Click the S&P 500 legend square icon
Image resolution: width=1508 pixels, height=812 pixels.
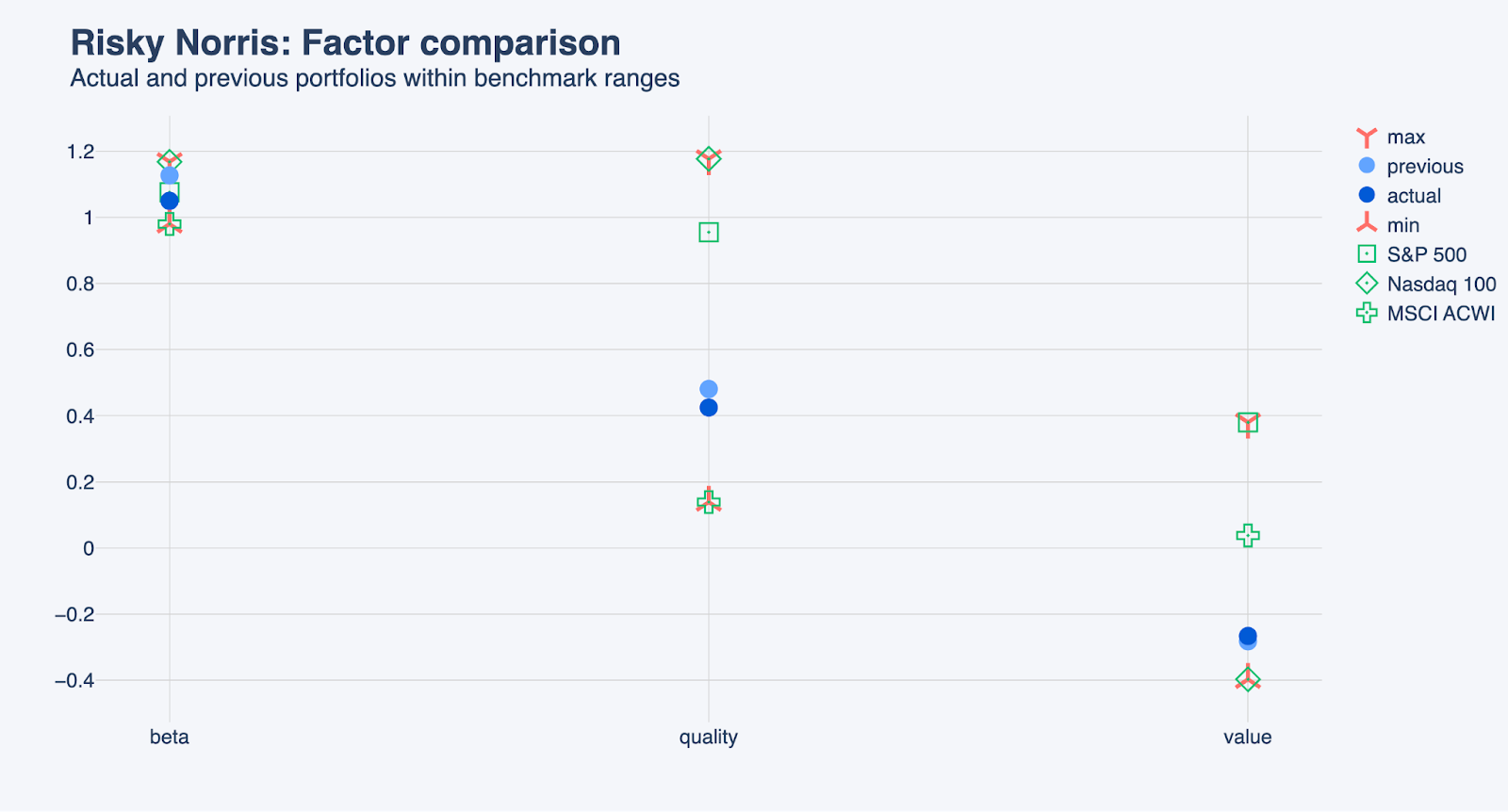(1367, 254)
